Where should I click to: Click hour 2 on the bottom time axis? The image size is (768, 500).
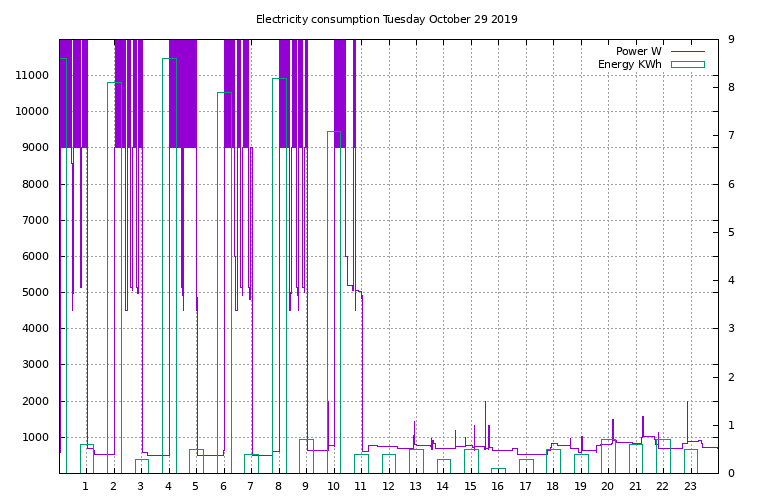tap(113, 486)
